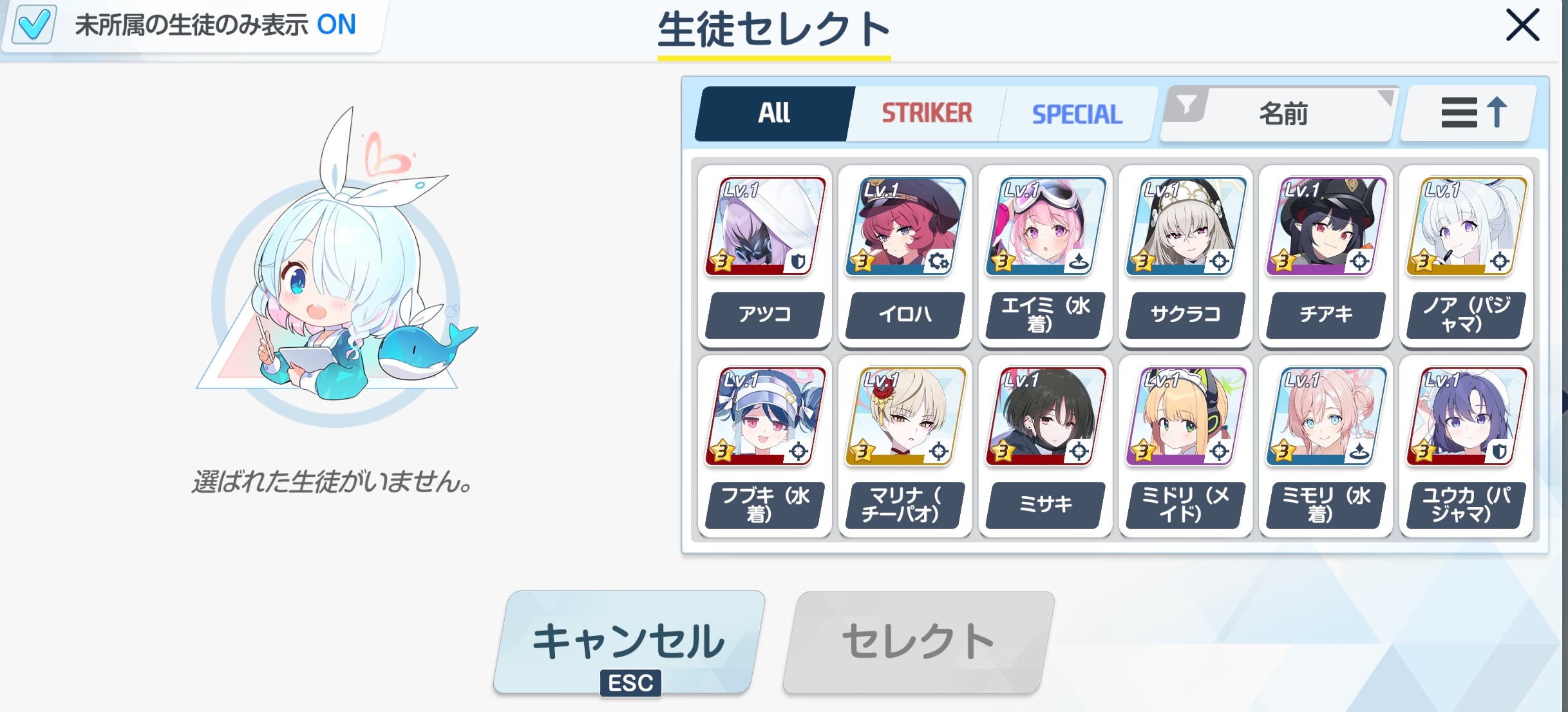Select the チアキ student portrait

click(1326, 227)
